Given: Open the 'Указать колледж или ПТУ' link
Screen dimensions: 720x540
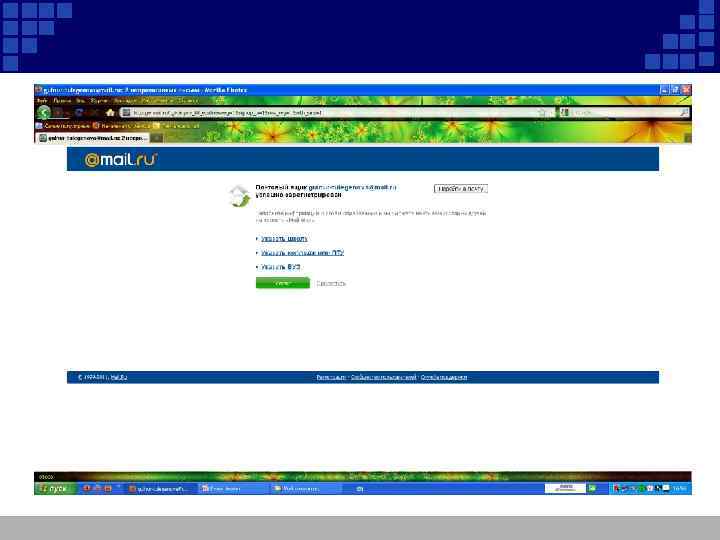Looking at the screenshot, I should click(x=302, y=253).
